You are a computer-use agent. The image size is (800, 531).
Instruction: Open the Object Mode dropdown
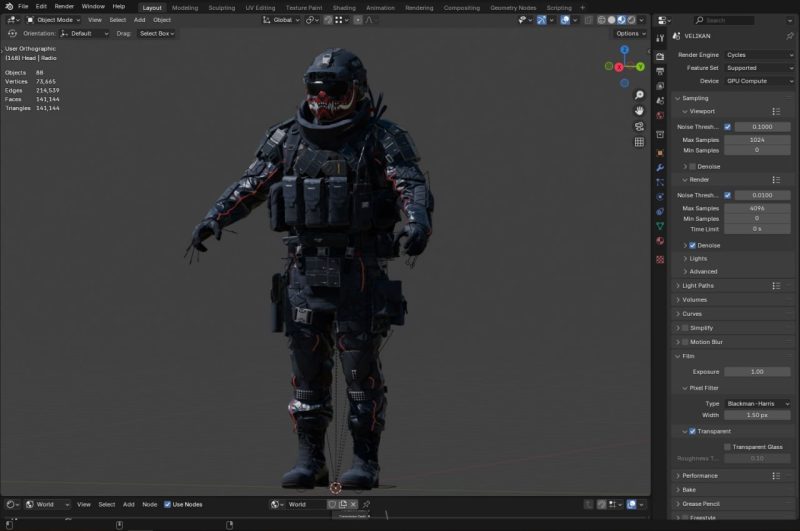[x=52, y=19]
